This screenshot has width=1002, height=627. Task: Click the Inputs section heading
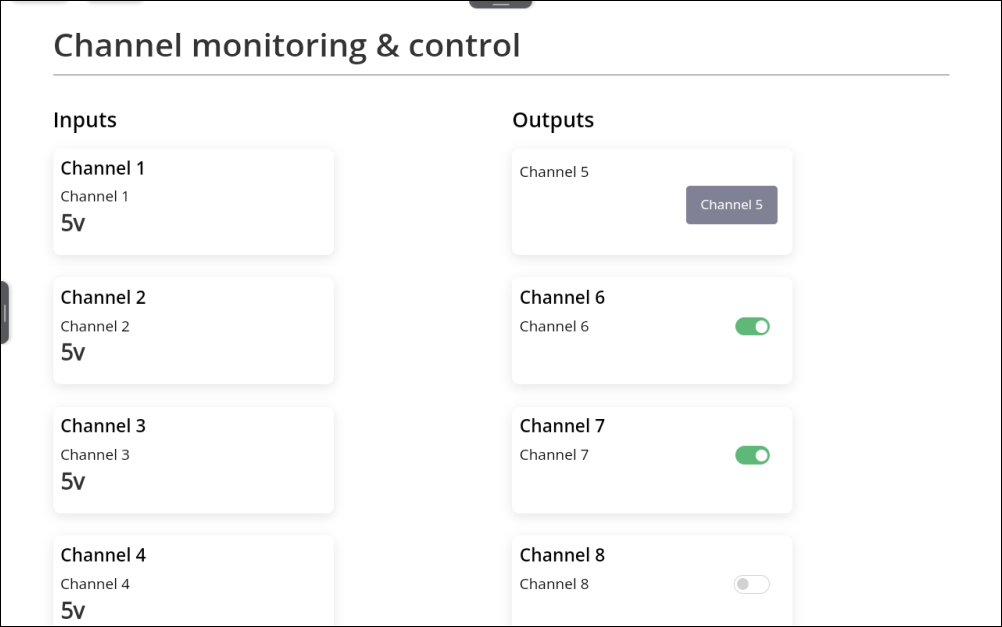[85, 120]
